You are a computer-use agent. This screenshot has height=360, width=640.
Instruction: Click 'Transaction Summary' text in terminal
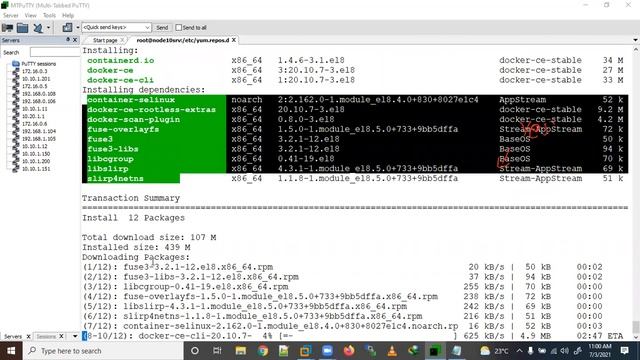131,198
